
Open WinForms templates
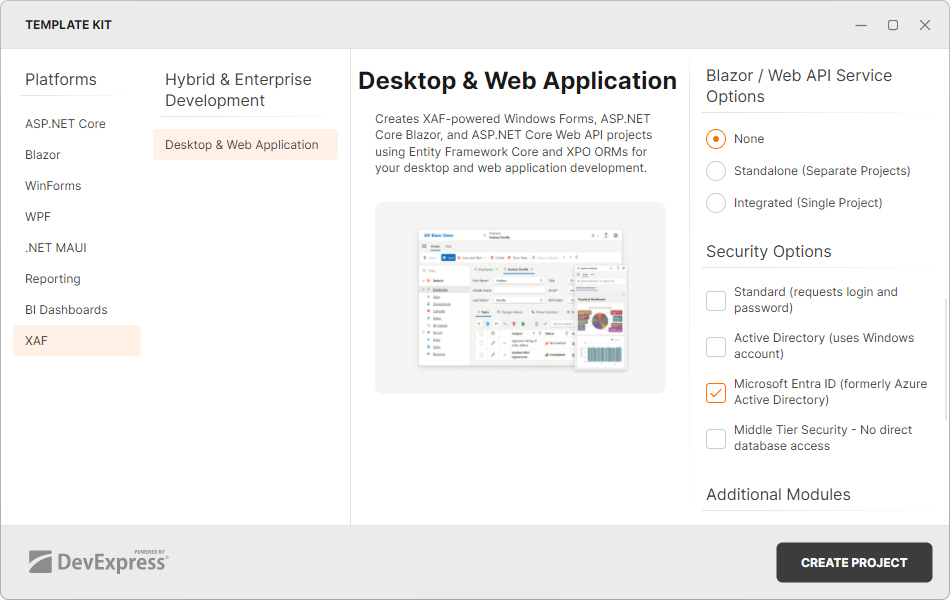point(53,185)
